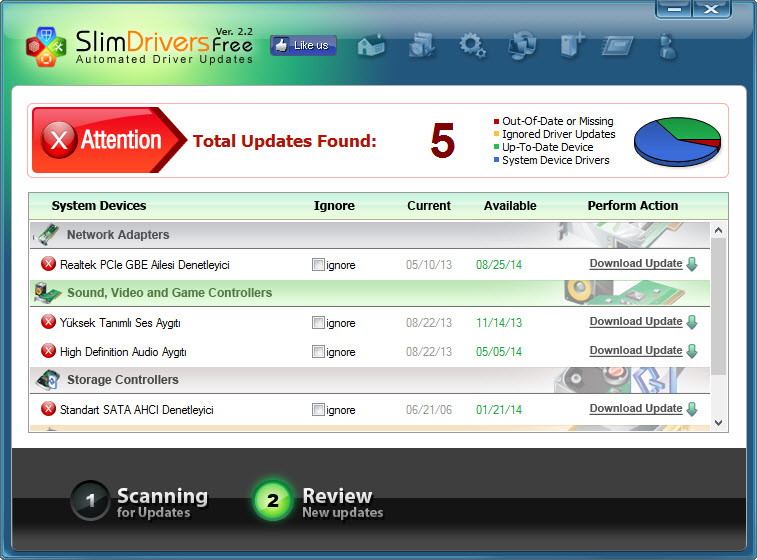This screenshot has height=560, width=757.
Task: Click the uninstall drive-plus toolbar icon
Action: click(x=573, y=46)
